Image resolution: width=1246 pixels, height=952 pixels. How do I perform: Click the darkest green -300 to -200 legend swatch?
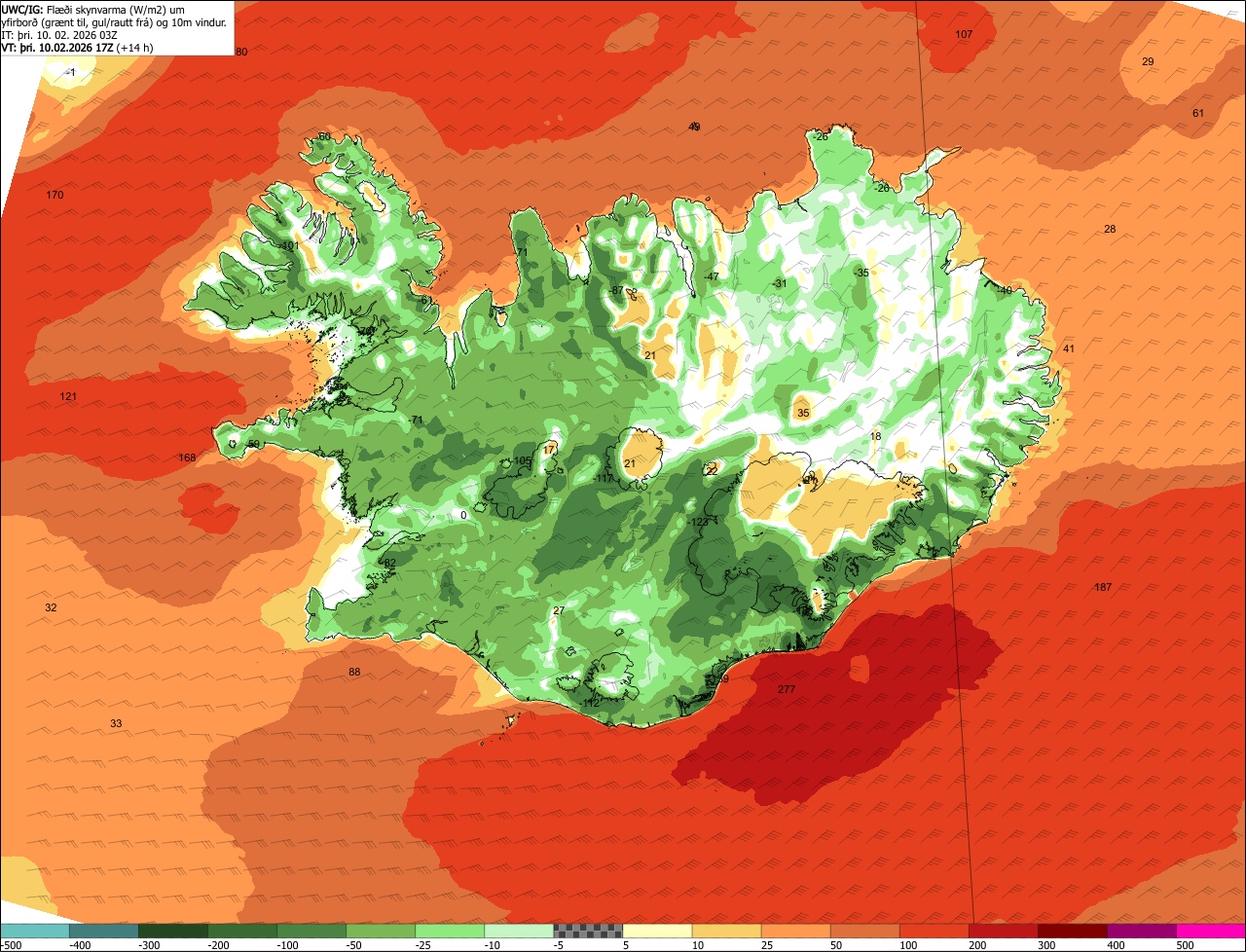pos(172,931)
